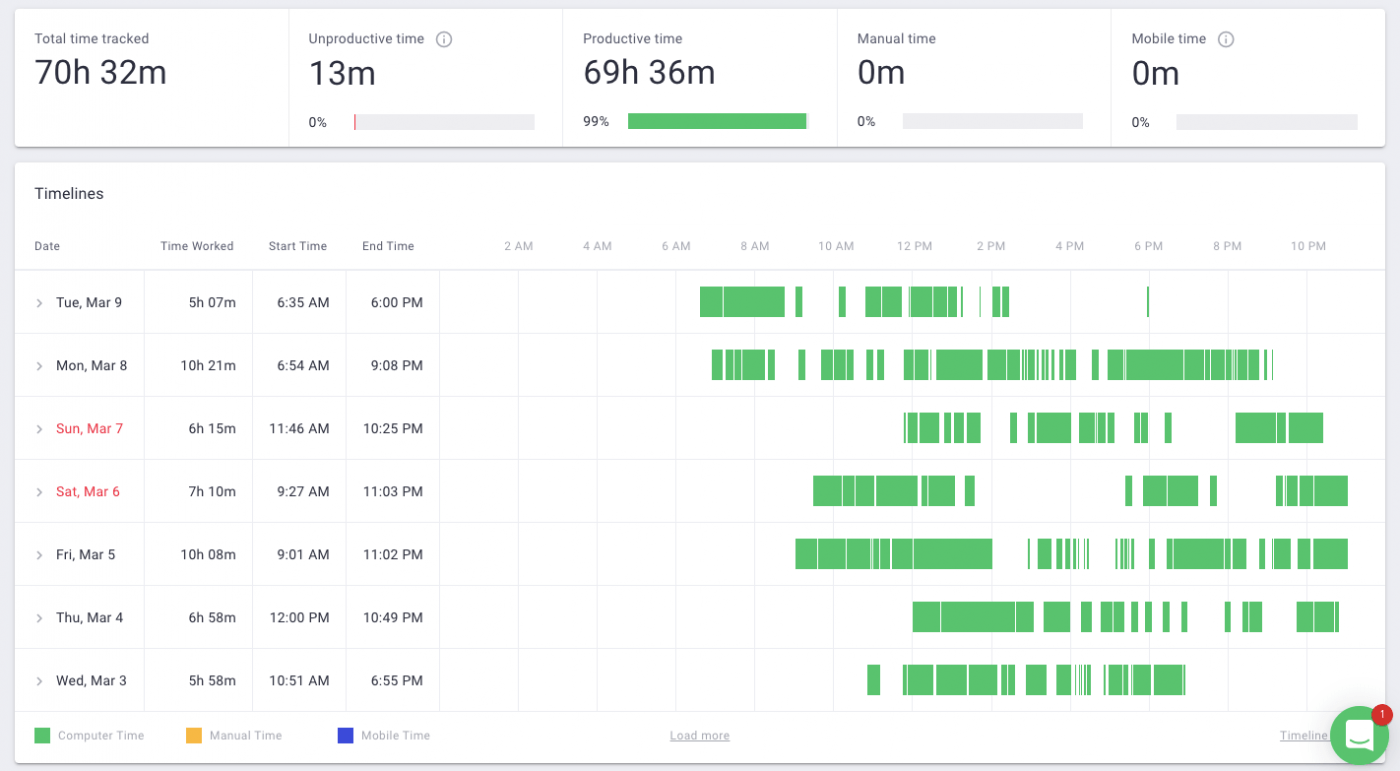Expand the Thu, Mar 4 row chevron
Viewport: 1400px width, 771px height.
[x=40, y=618]
